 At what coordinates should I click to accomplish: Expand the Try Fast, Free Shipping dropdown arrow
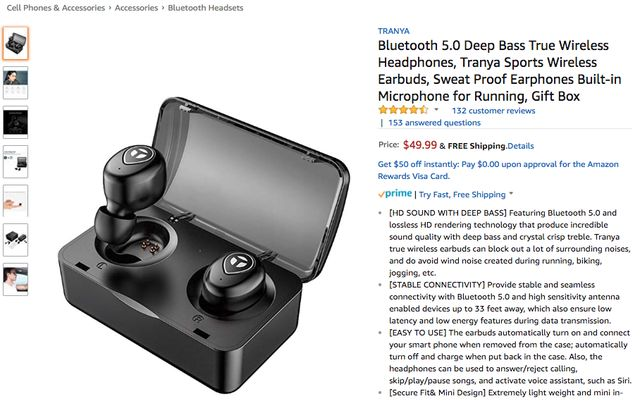click(x=511, y=194)
